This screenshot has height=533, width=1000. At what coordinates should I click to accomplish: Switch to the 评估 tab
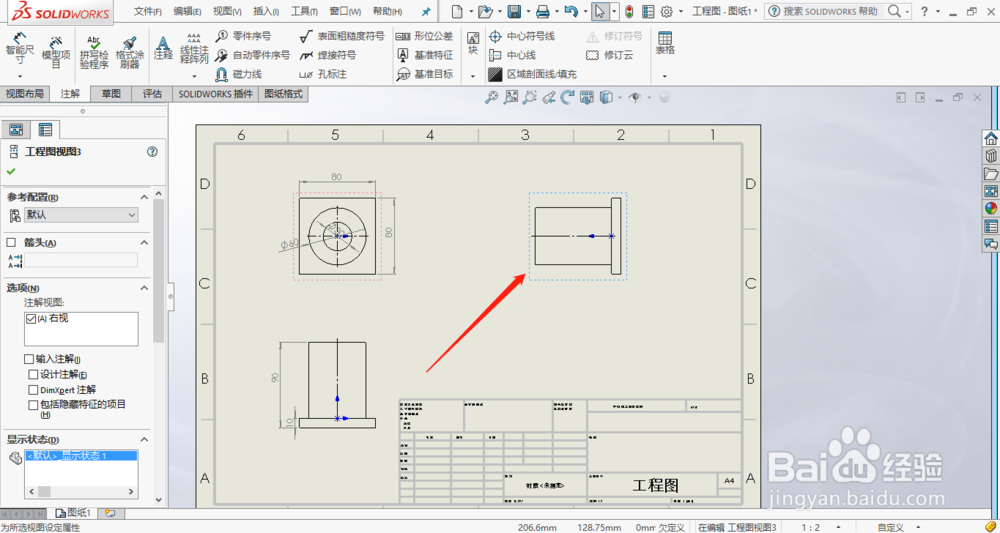click(152, 94)
